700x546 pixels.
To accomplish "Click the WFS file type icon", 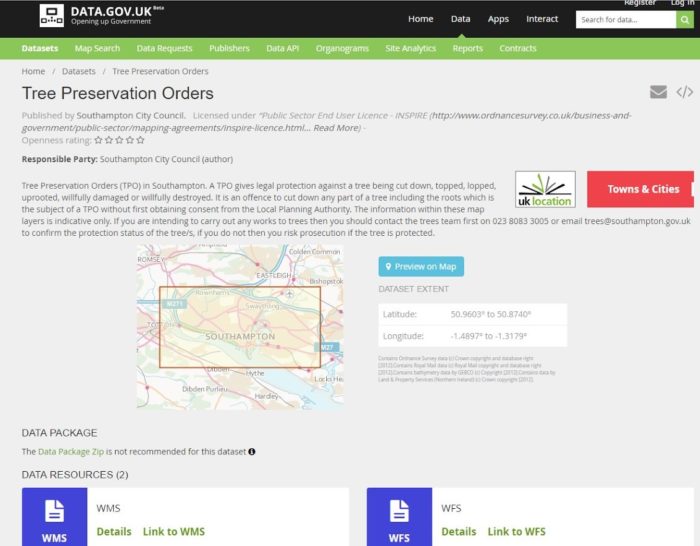I will click(x=399, y=517).
